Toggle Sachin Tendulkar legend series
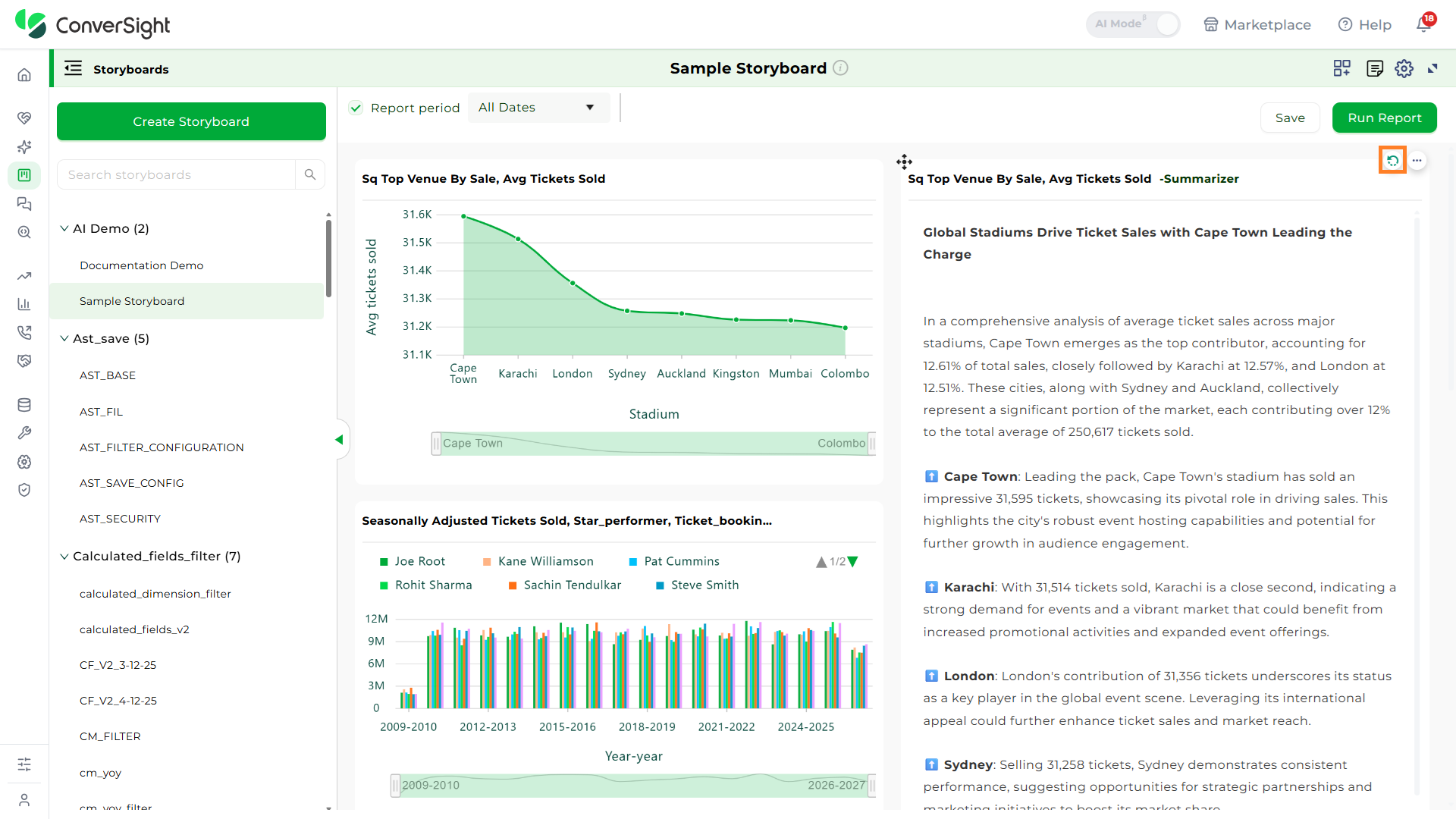Screen dimensions: 1456x819 [565, 585]
